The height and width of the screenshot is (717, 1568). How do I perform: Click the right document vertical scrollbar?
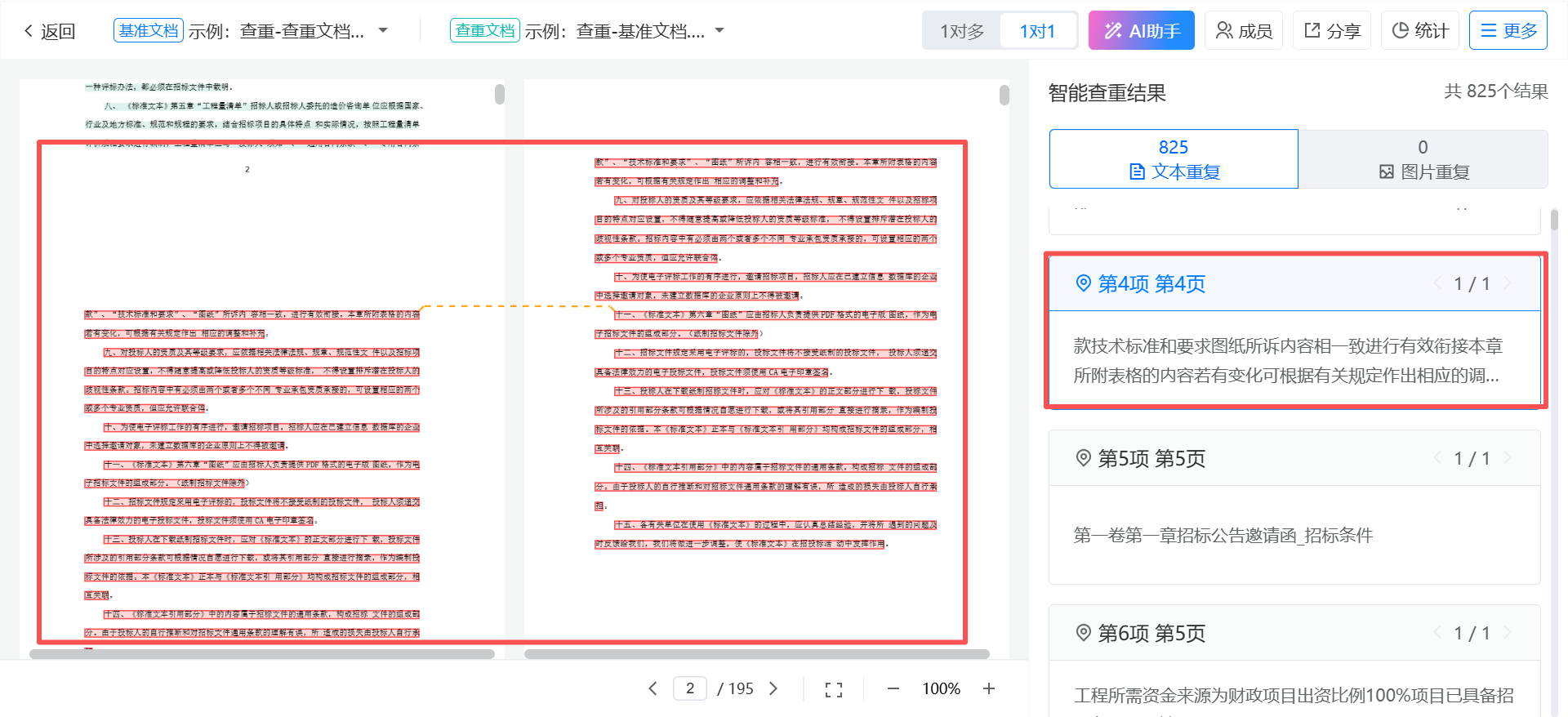pos(1004,95)
